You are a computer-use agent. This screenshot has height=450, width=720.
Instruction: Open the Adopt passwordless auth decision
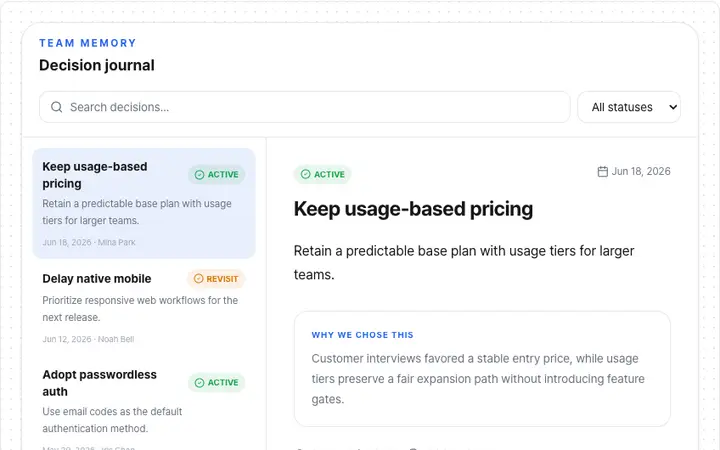144,406
